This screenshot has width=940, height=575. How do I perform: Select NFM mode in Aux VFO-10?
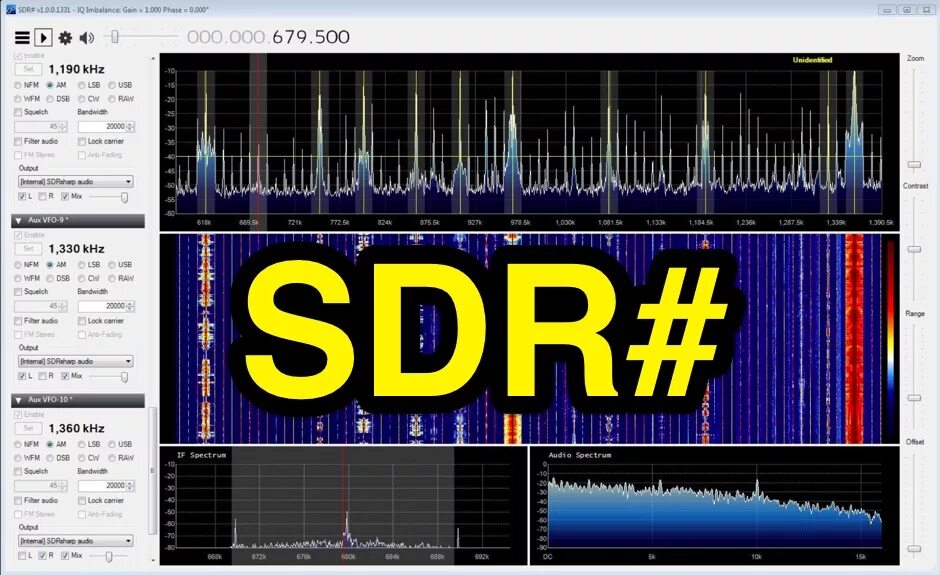pos(18,445)
